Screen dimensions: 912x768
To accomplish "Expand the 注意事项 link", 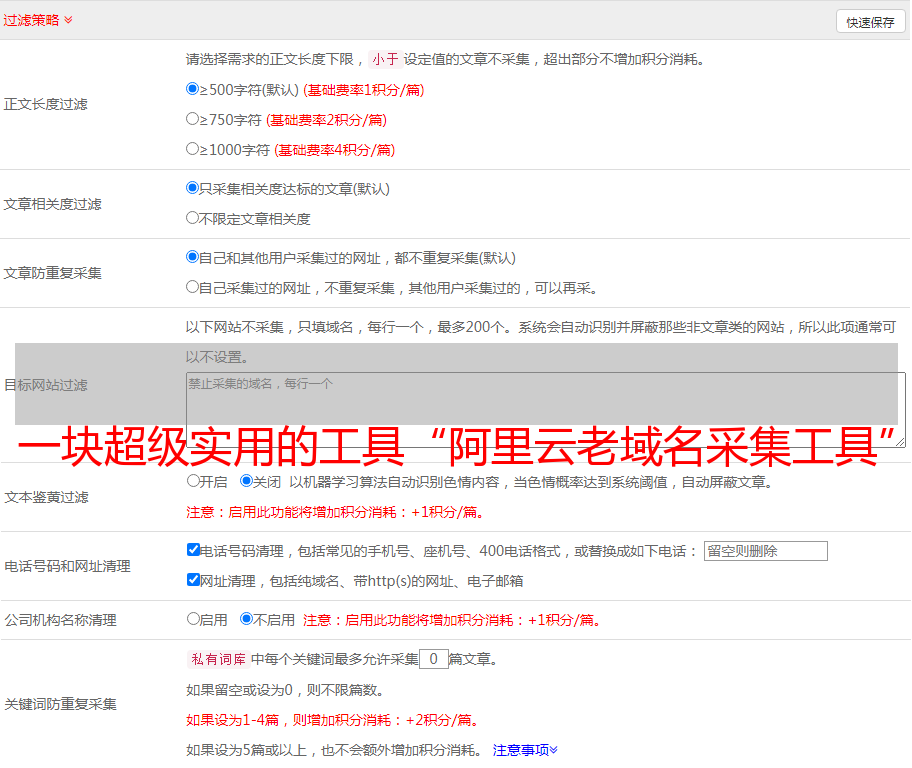I will click(x=525, y=750).
